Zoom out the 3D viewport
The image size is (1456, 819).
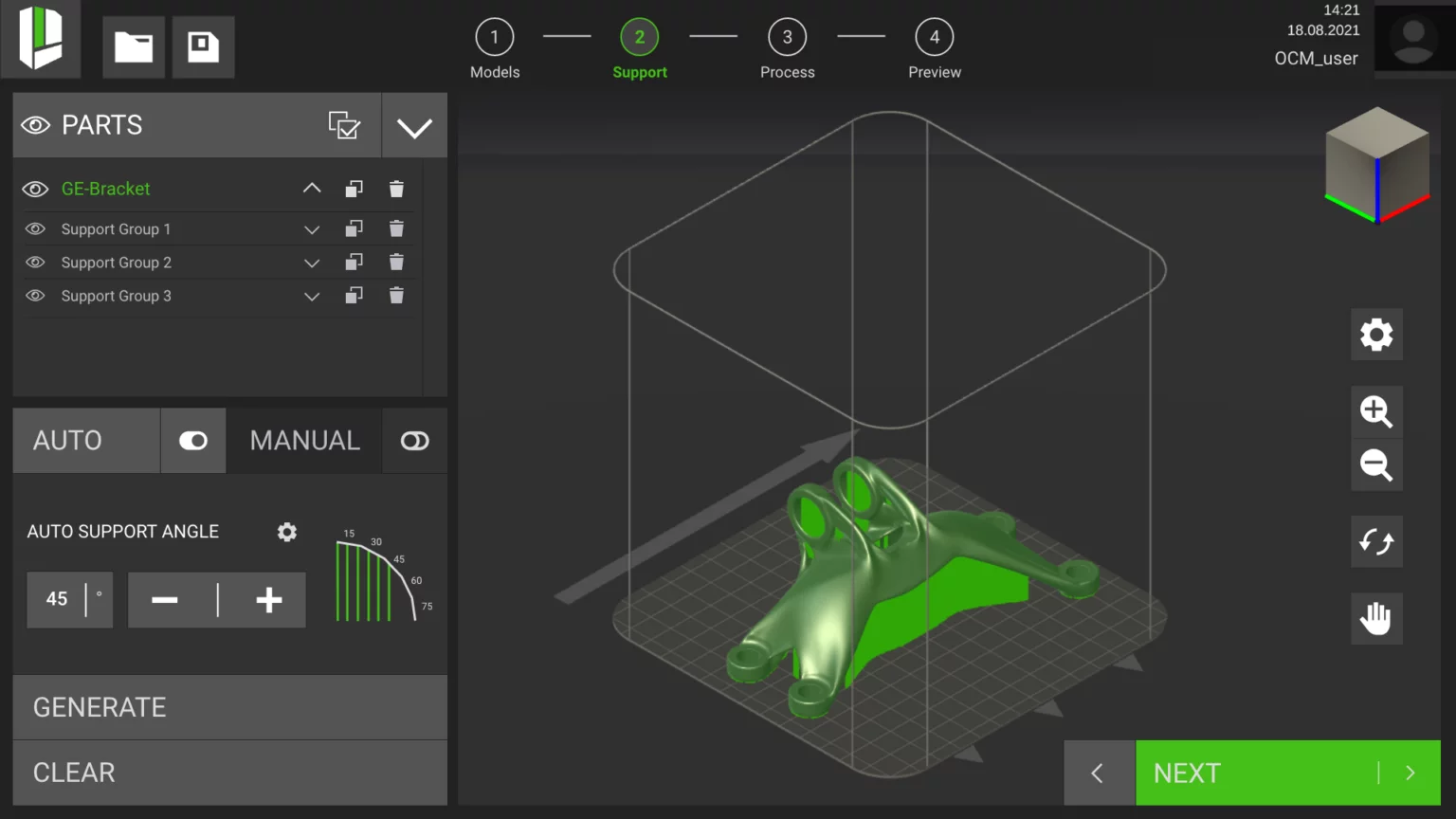[1376, 465]
